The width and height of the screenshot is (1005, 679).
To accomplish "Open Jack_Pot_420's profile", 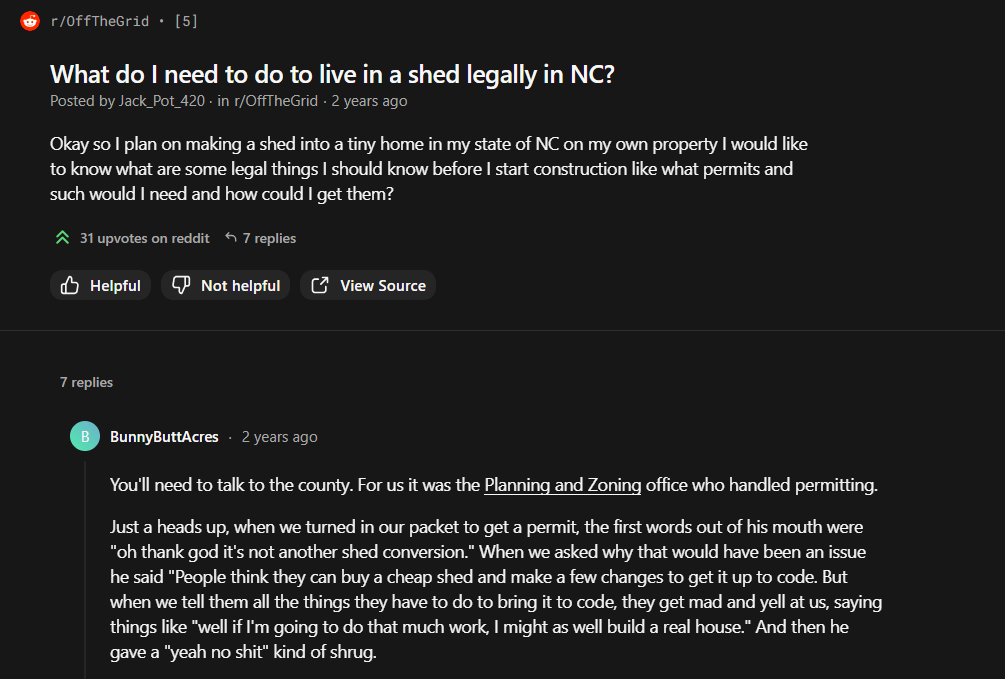I will (x=158, y=100).
